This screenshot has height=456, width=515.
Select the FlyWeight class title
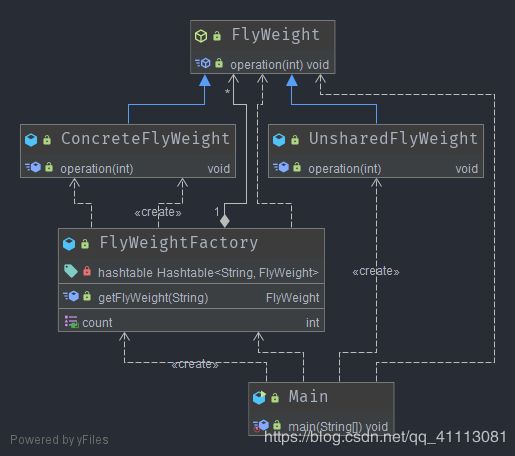[x=276, y=35]
